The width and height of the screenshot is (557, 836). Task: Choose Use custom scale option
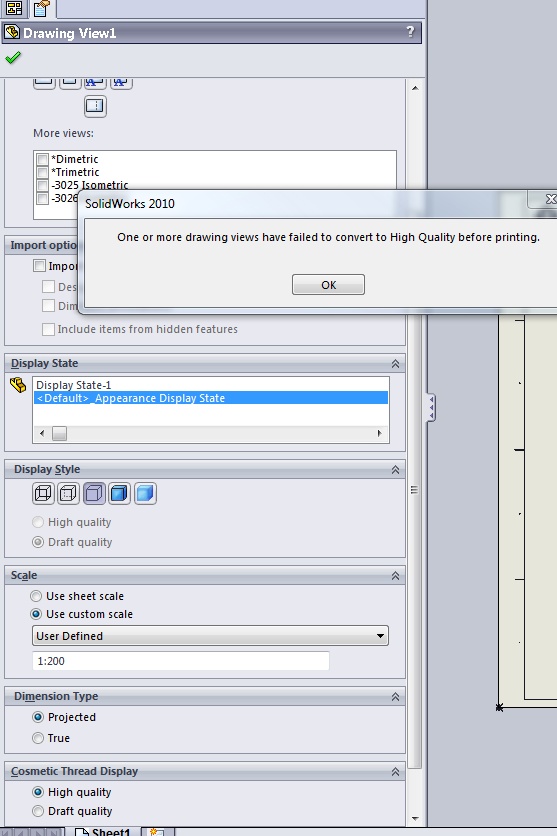click(x=36, y=614)
